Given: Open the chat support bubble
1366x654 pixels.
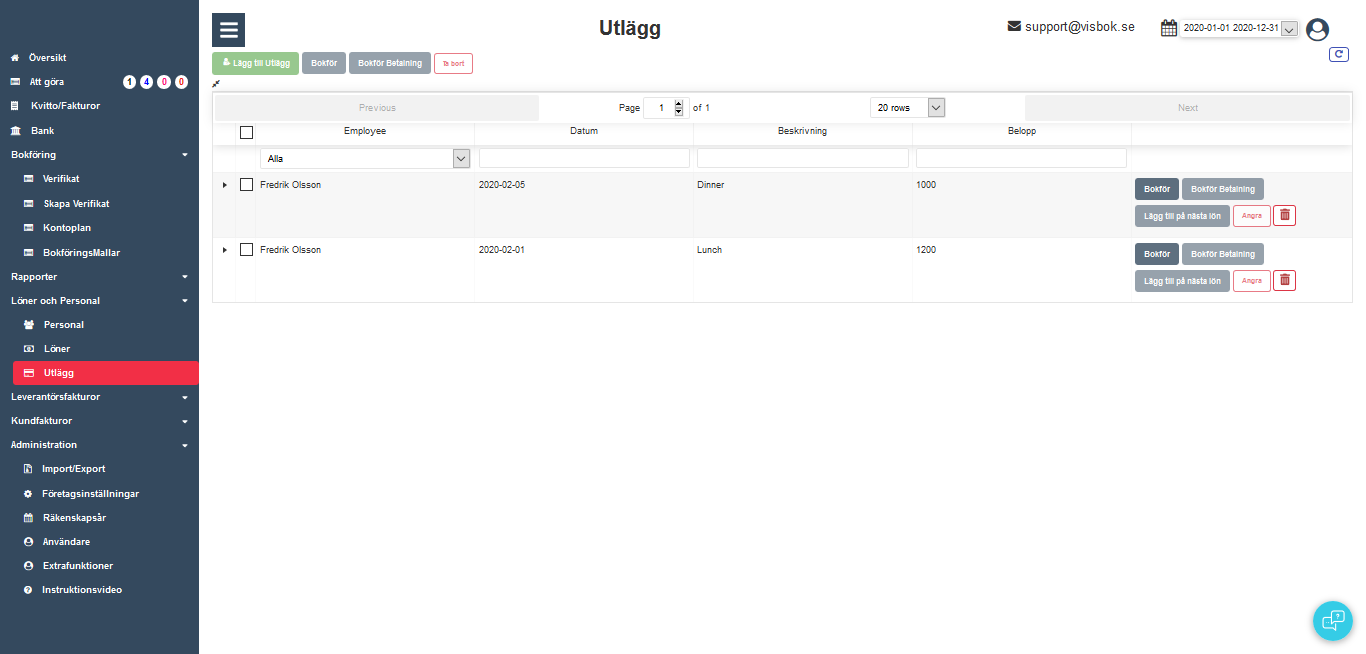Looking at the screenshot, I should click(1332, 620).
